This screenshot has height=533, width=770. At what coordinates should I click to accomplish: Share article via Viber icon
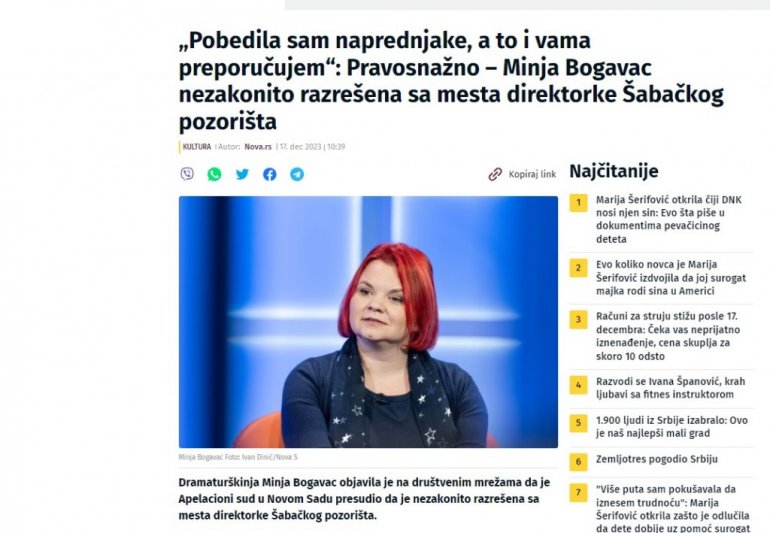coord(187,174)
